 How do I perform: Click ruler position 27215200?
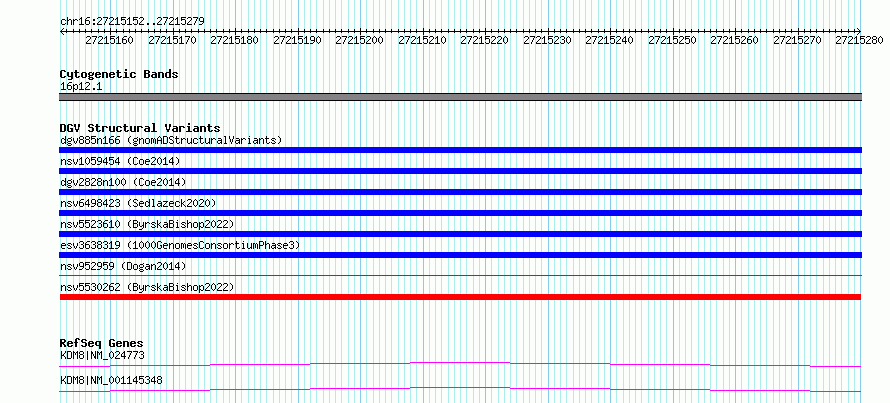click(x=359, y=40)
